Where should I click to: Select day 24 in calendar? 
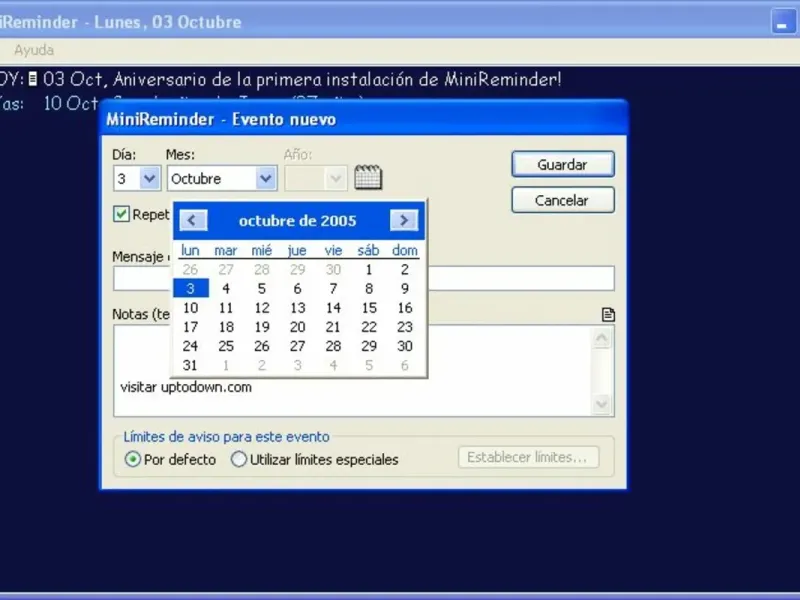click(x=190, y=346)
